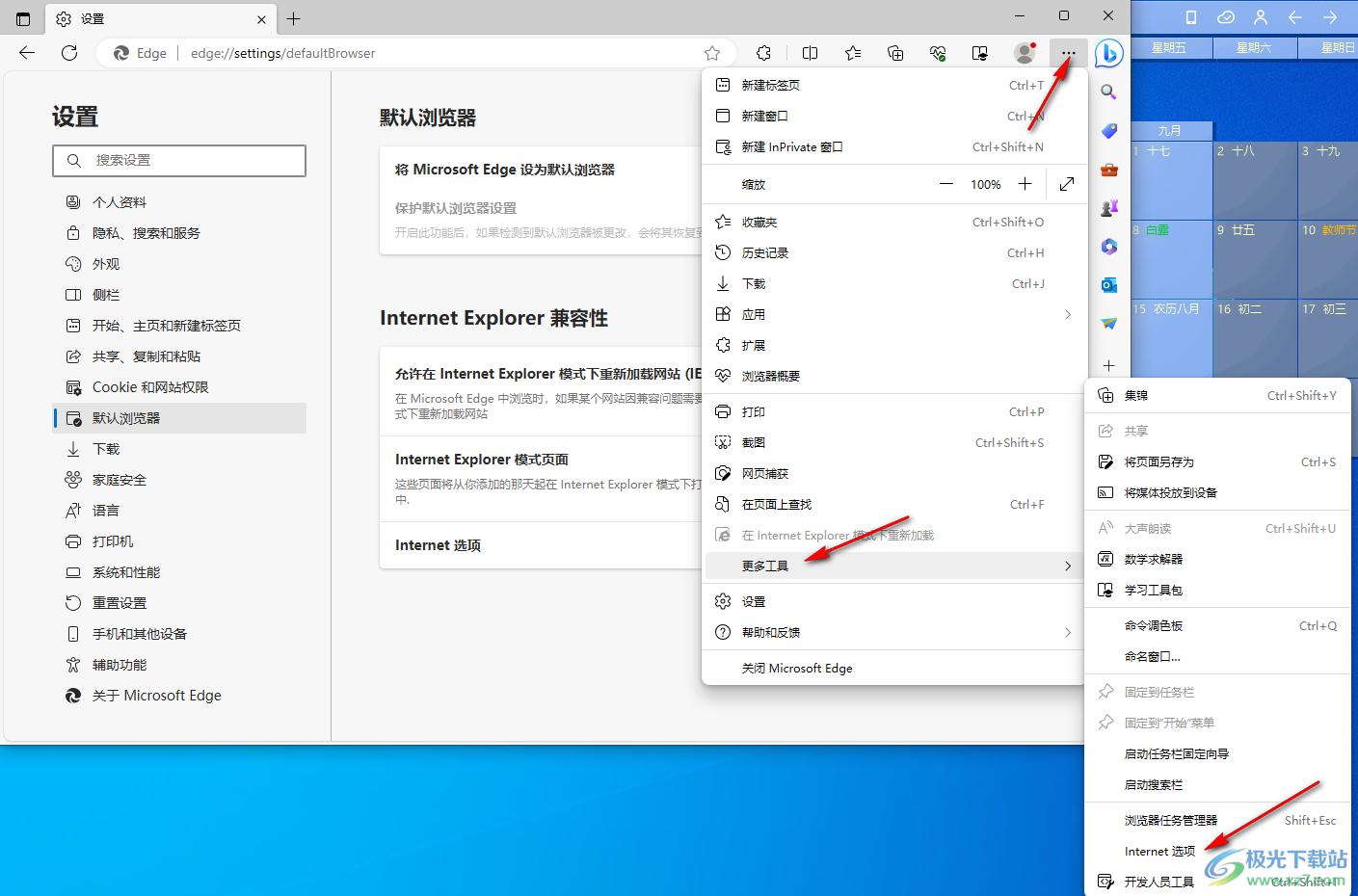Screen dimensions: 1358x896
Task: Select Find on page entry
Action: (x=895, y=504)
